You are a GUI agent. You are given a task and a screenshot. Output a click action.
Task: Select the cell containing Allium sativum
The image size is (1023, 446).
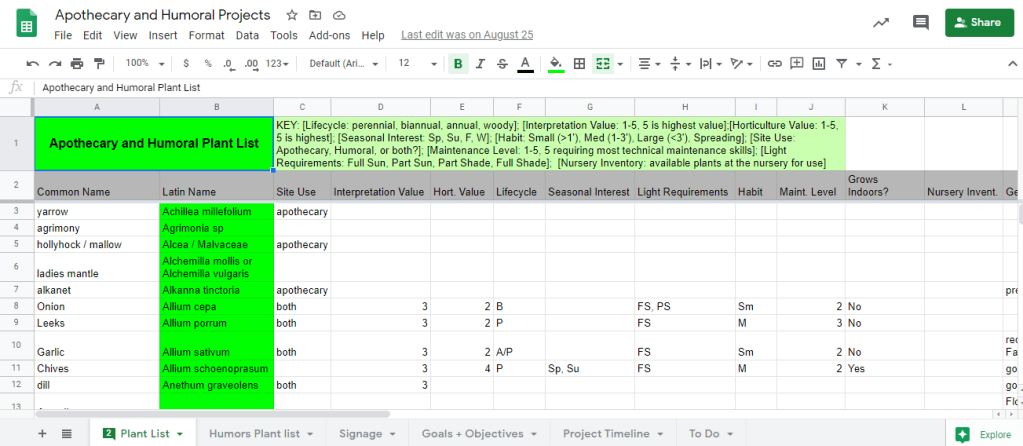pyautogui.click(x=216, y=352)
